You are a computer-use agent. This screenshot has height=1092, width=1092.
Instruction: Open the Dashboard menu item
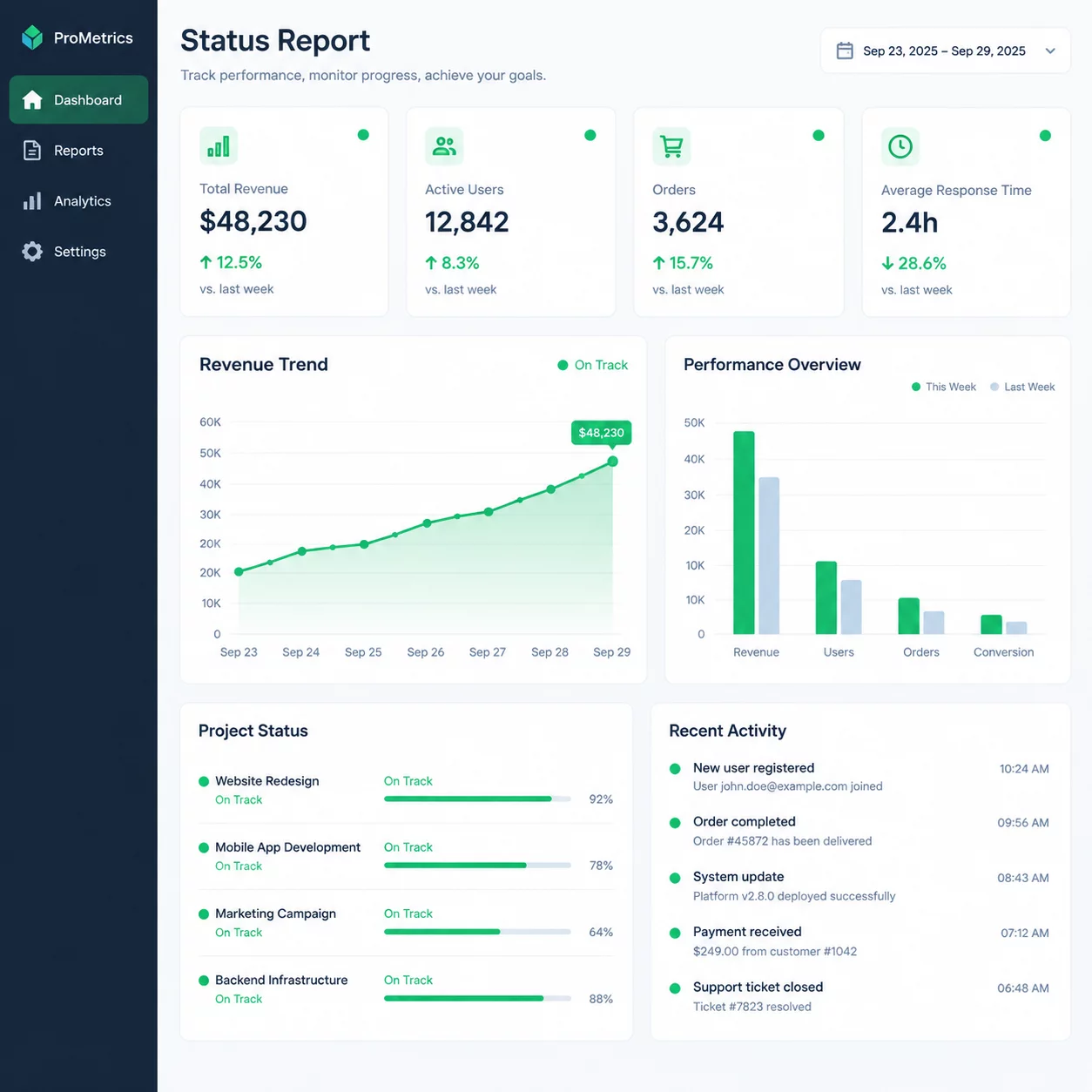78,99
